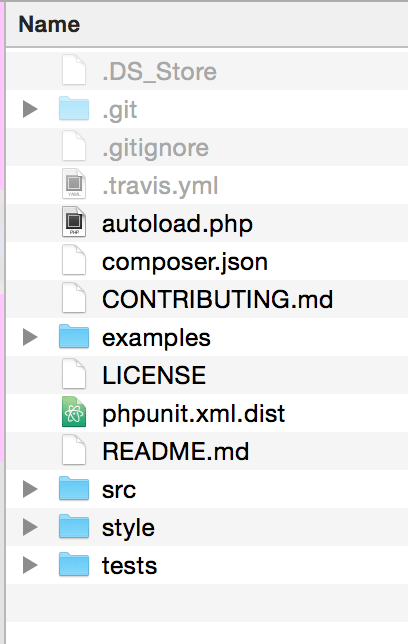The width and height of the screenshot is (408, 644).
Task: Select the README.md file name
Action: 175,451
